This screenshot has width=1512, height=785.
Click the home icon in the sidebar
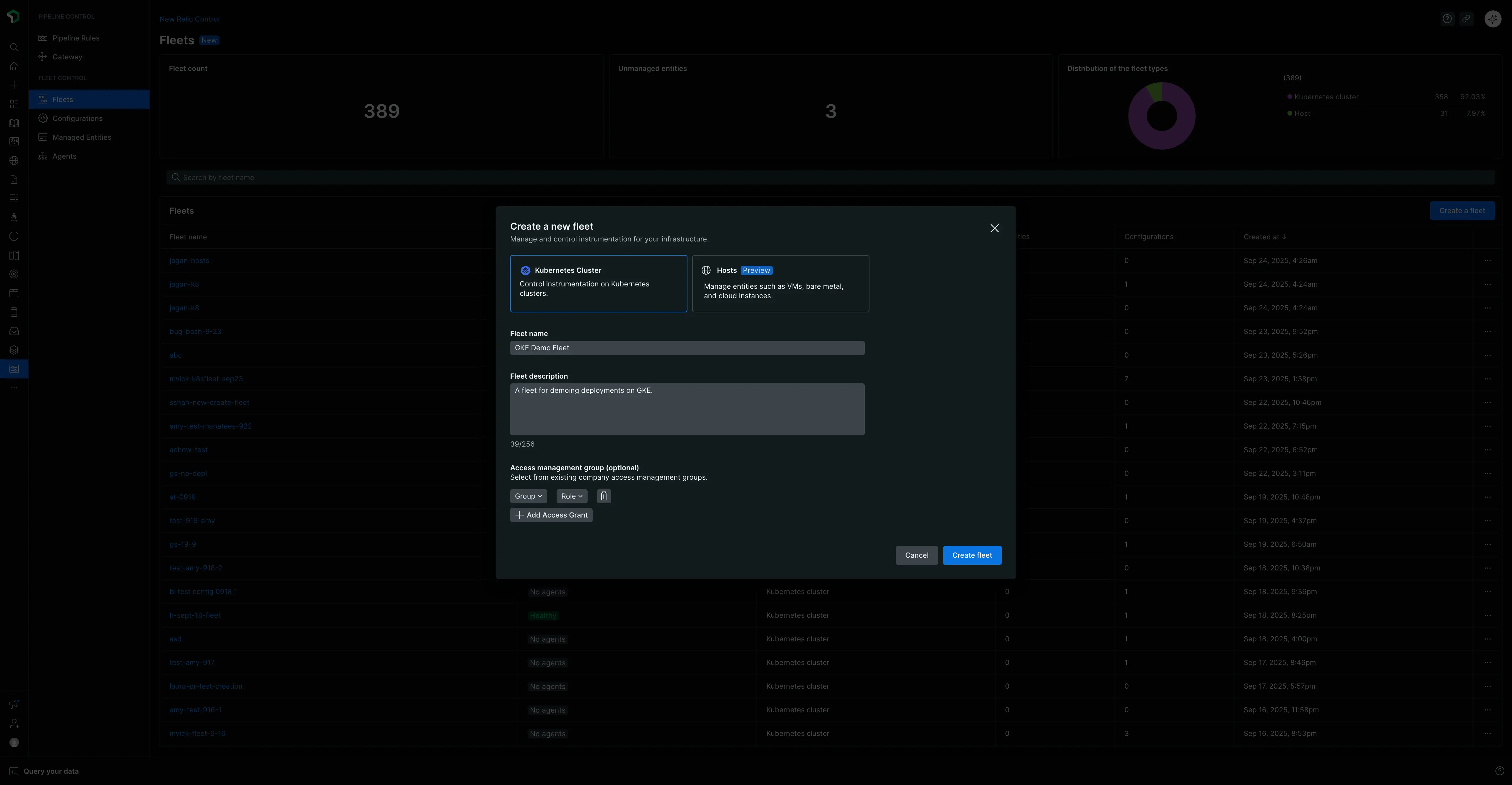pos(14,66)
